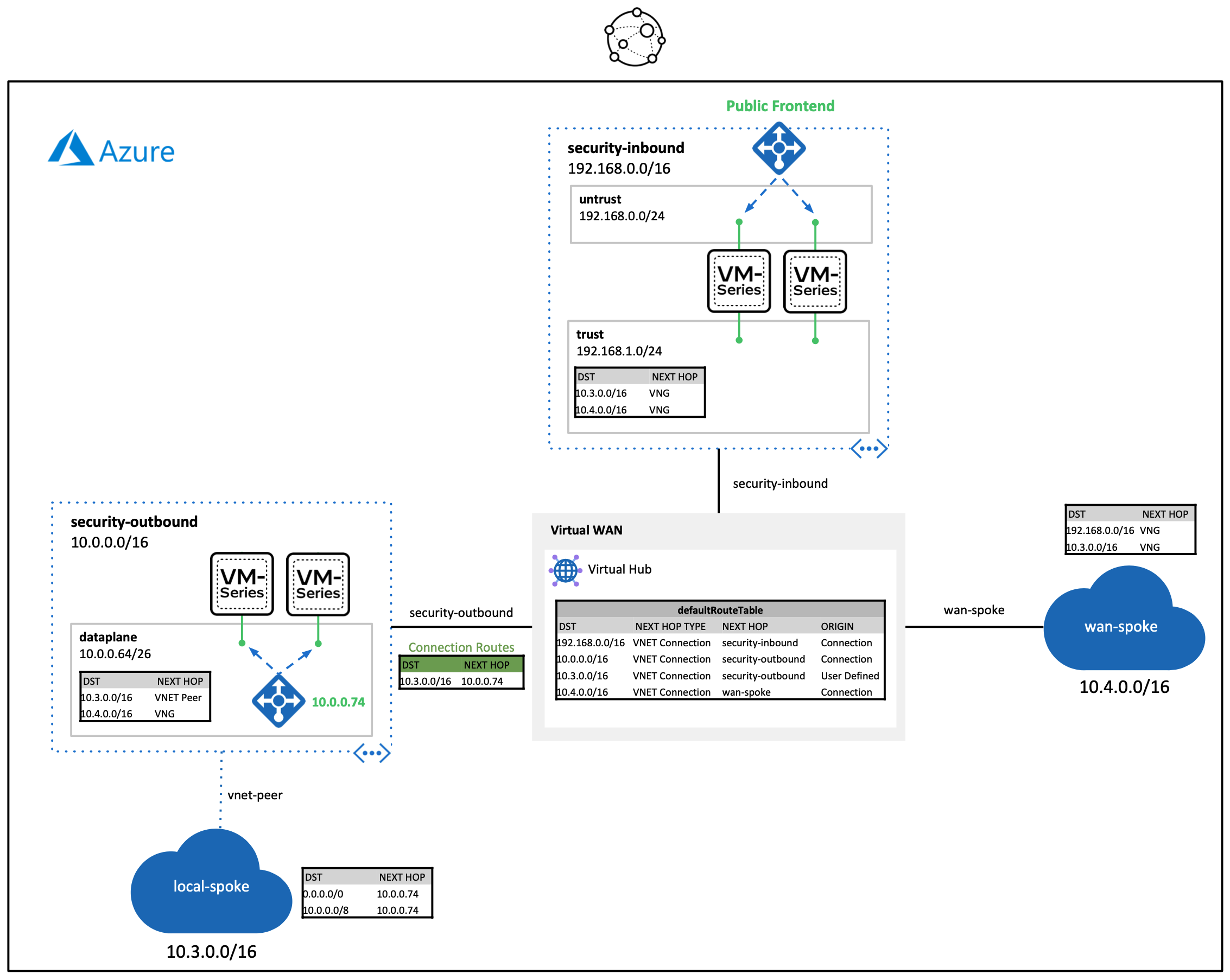Click the security-outbound VNet peering icon

pyautogui.click(x=371, y=753)
